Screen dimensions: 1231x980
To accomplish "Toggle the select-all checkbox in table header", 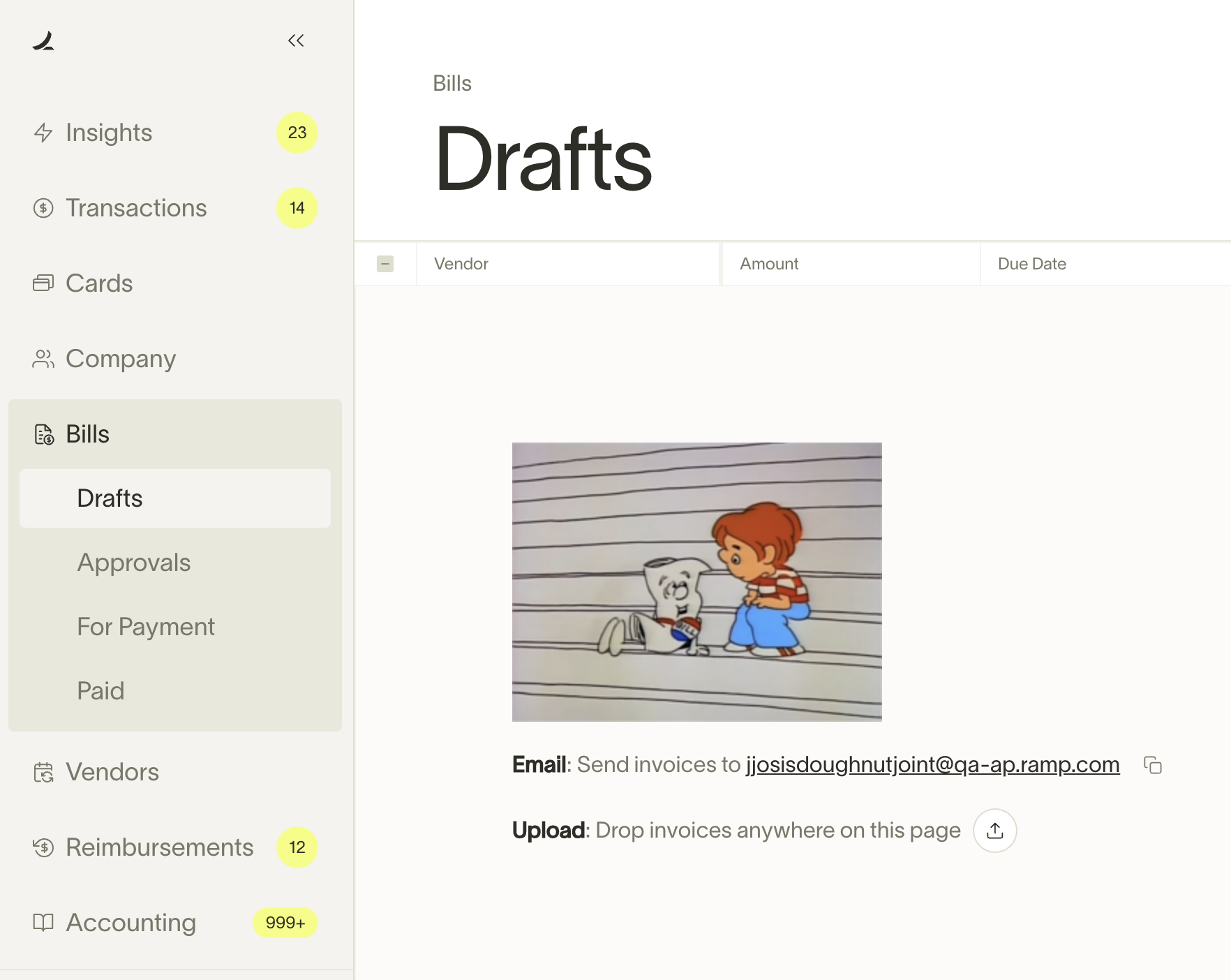I will tap(385, 264).
